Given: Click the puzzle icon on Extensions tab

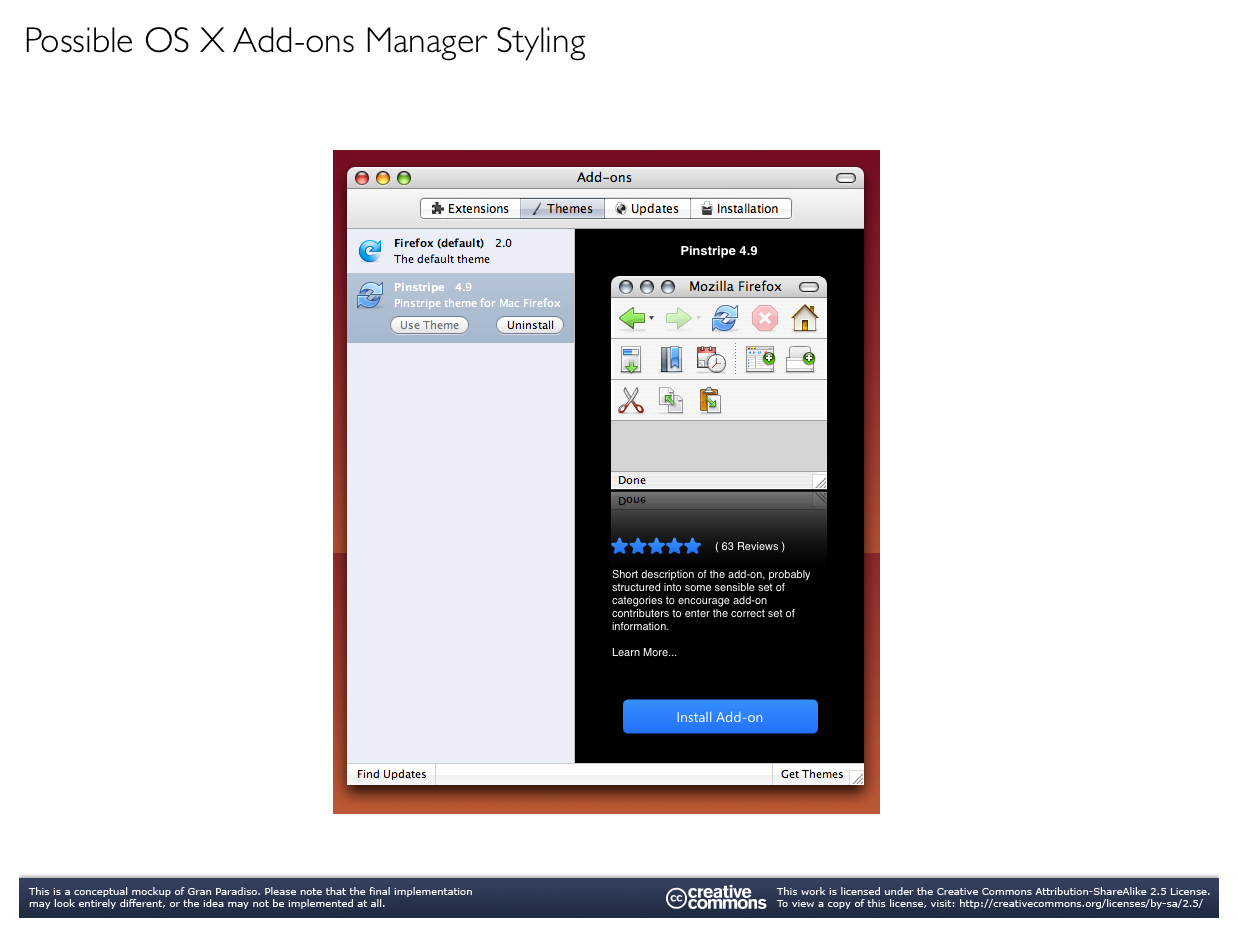Looking at the screenshot, I should click(438, 208).
